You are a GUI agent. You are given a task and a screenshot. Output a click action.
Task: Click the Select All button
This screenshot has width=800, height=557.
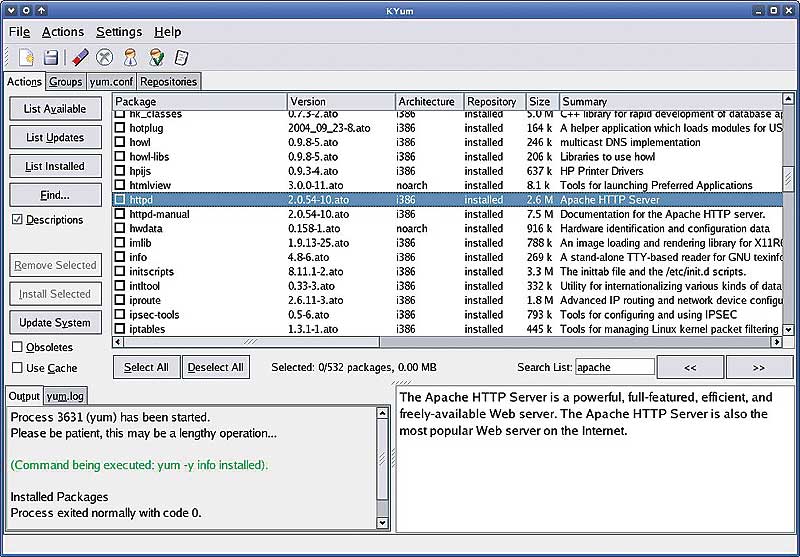pyautogui.click(x=146, y=367)
